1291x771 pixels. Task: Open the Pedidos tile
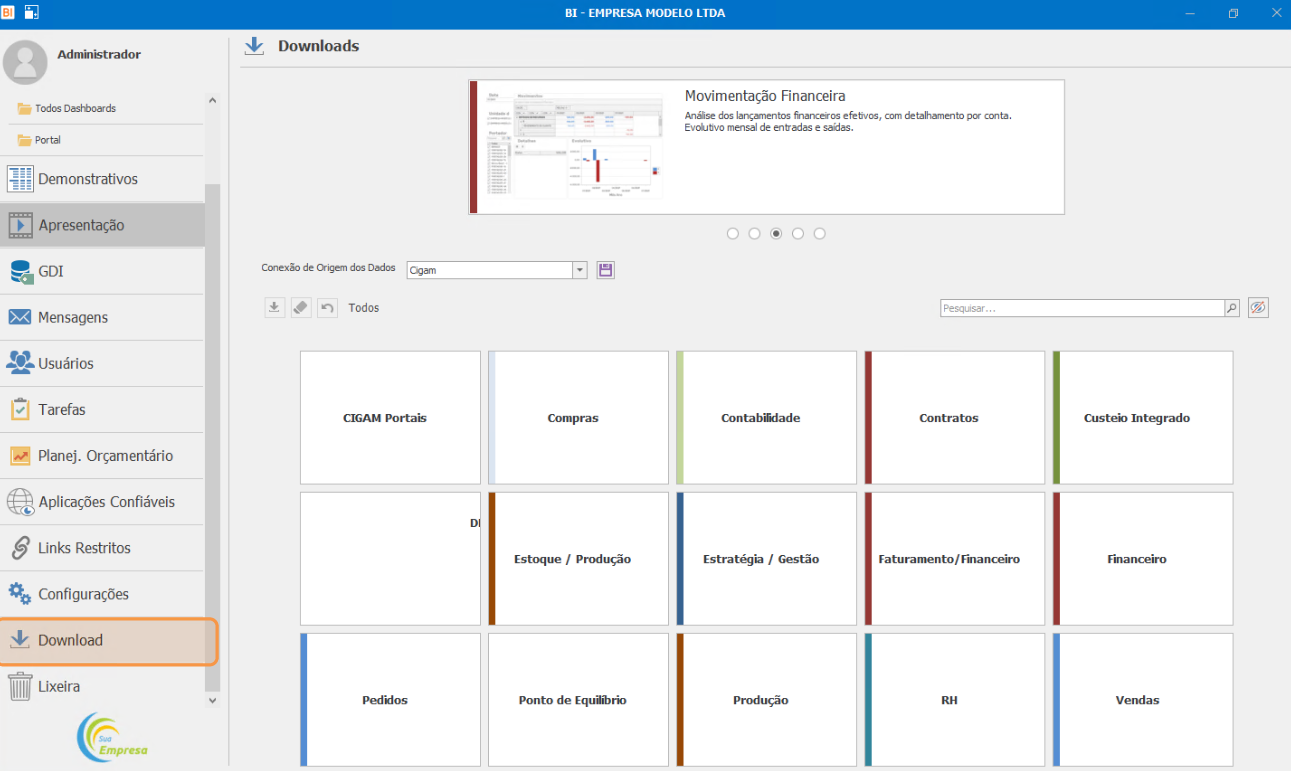click(x=390, y=700)
